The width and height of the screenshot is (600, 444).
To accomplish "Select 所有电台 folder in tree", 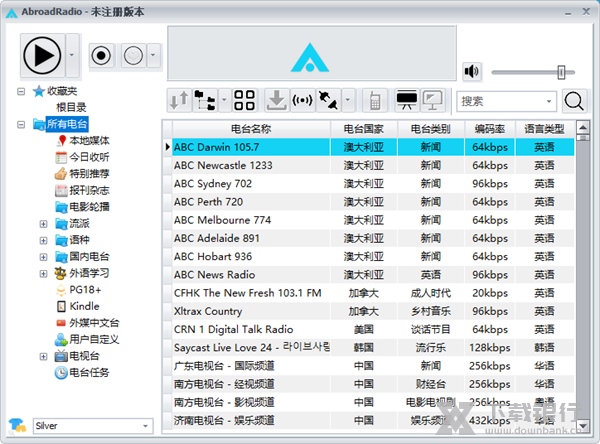I will 67,124.
